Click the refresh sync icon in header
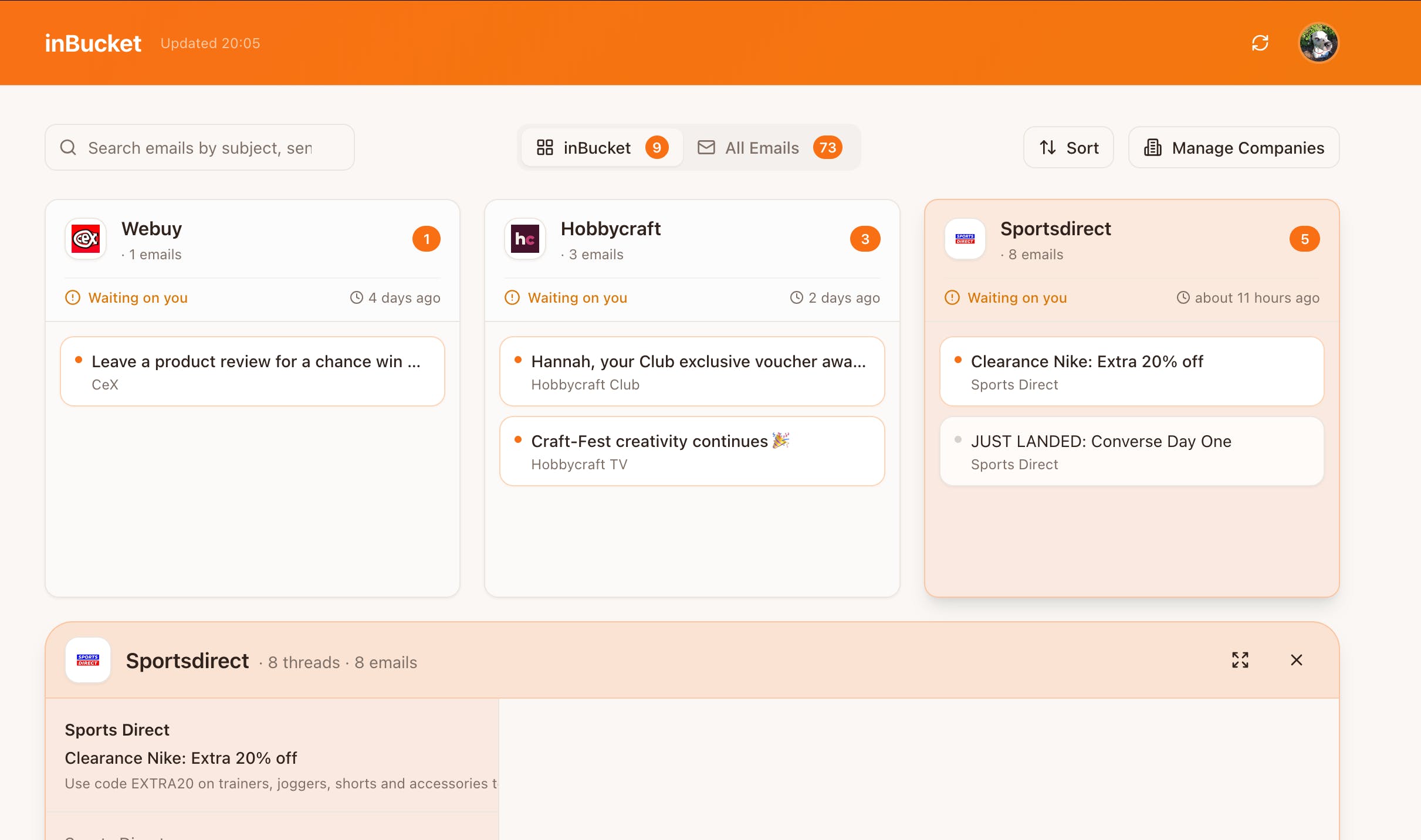1421x840 pixels. click(x=1260, y=43)
